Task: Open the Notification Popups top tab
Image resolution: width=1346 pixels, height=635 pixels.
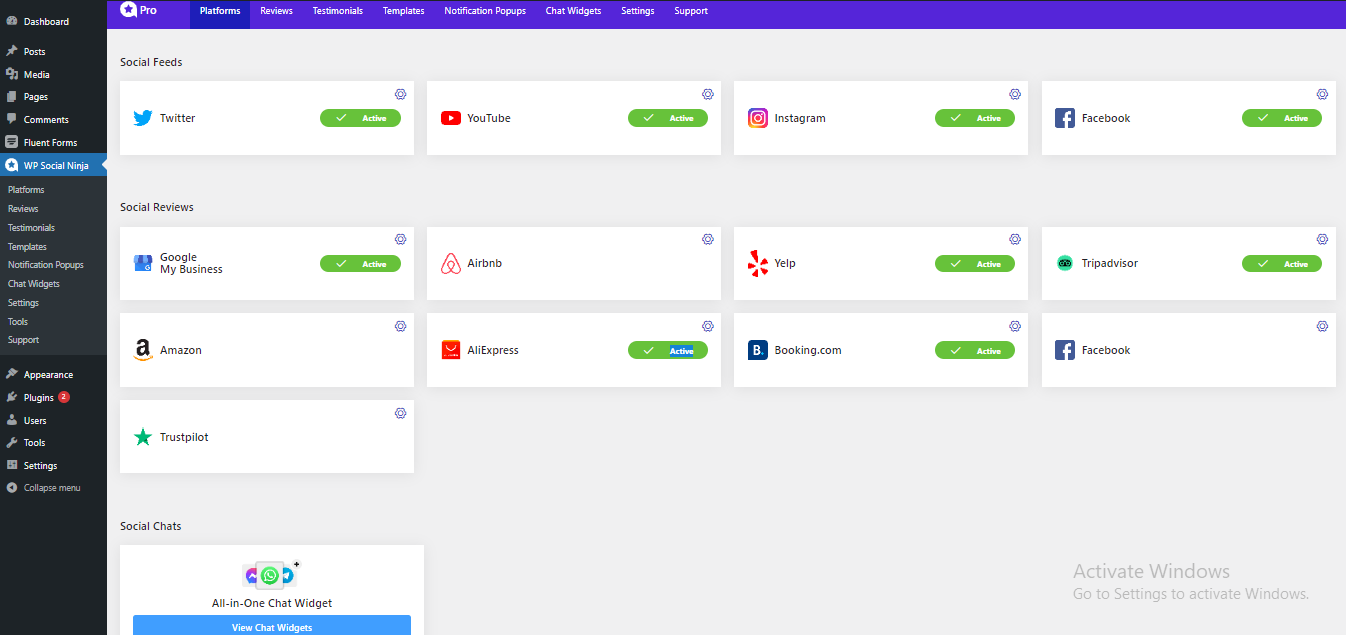Action: 485,11
